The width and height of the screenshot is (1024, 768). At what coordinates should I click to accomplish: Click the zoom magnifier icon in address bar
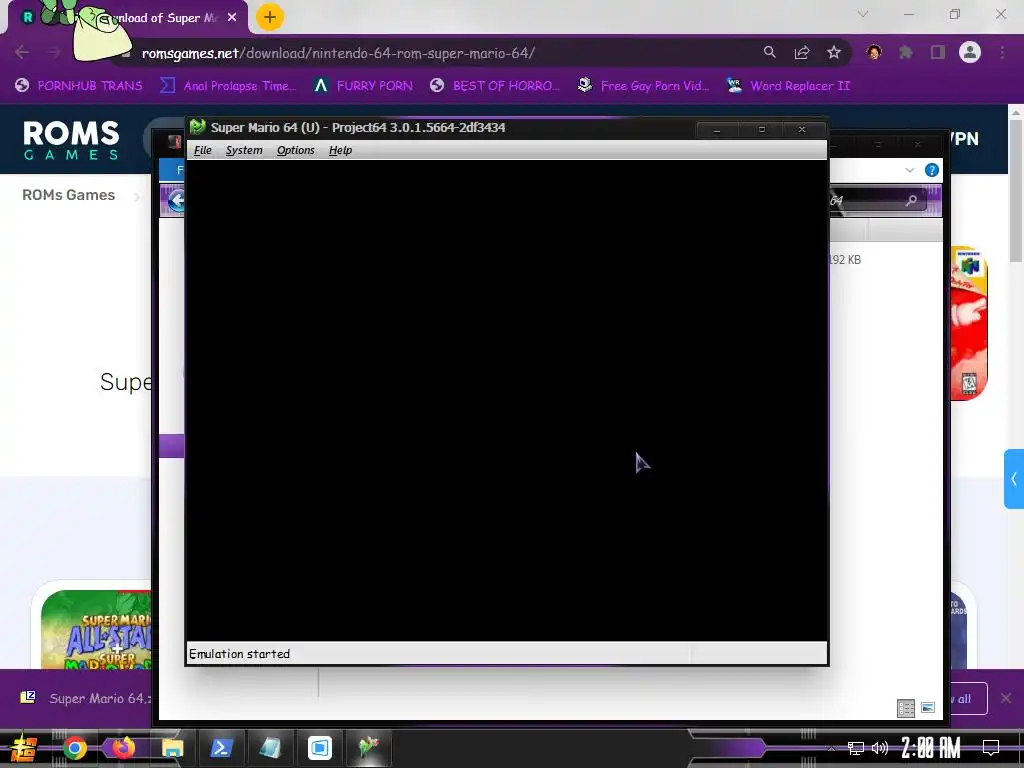769,52
